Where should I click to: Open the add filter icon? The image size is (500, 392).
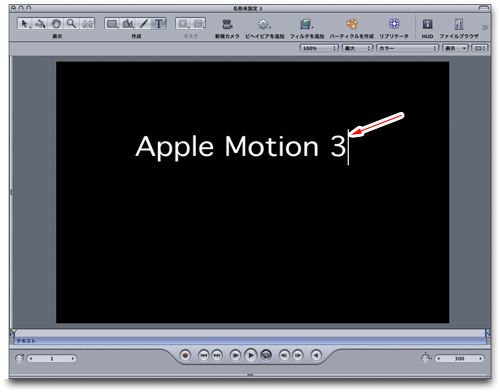[306, 24]
